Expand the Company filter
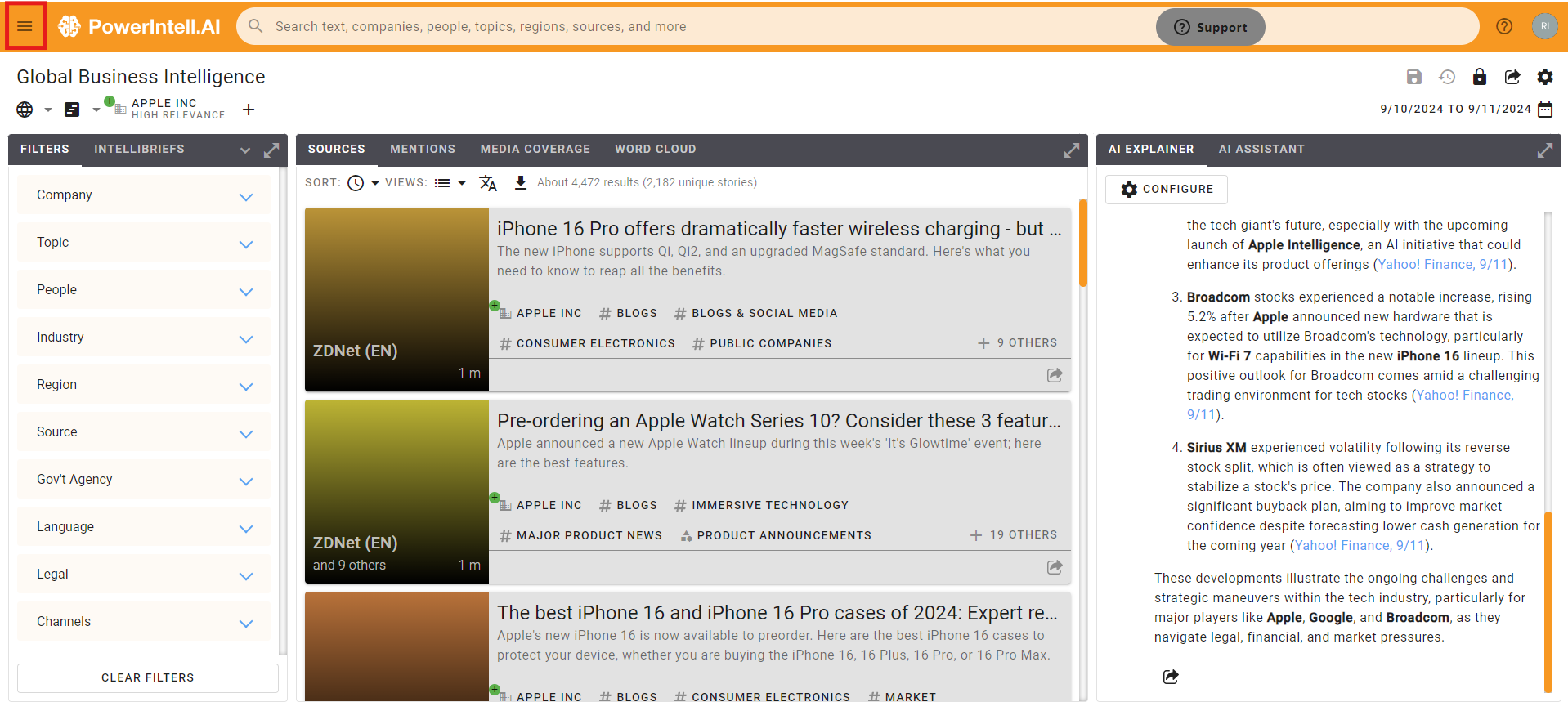 tap(144, 195)
